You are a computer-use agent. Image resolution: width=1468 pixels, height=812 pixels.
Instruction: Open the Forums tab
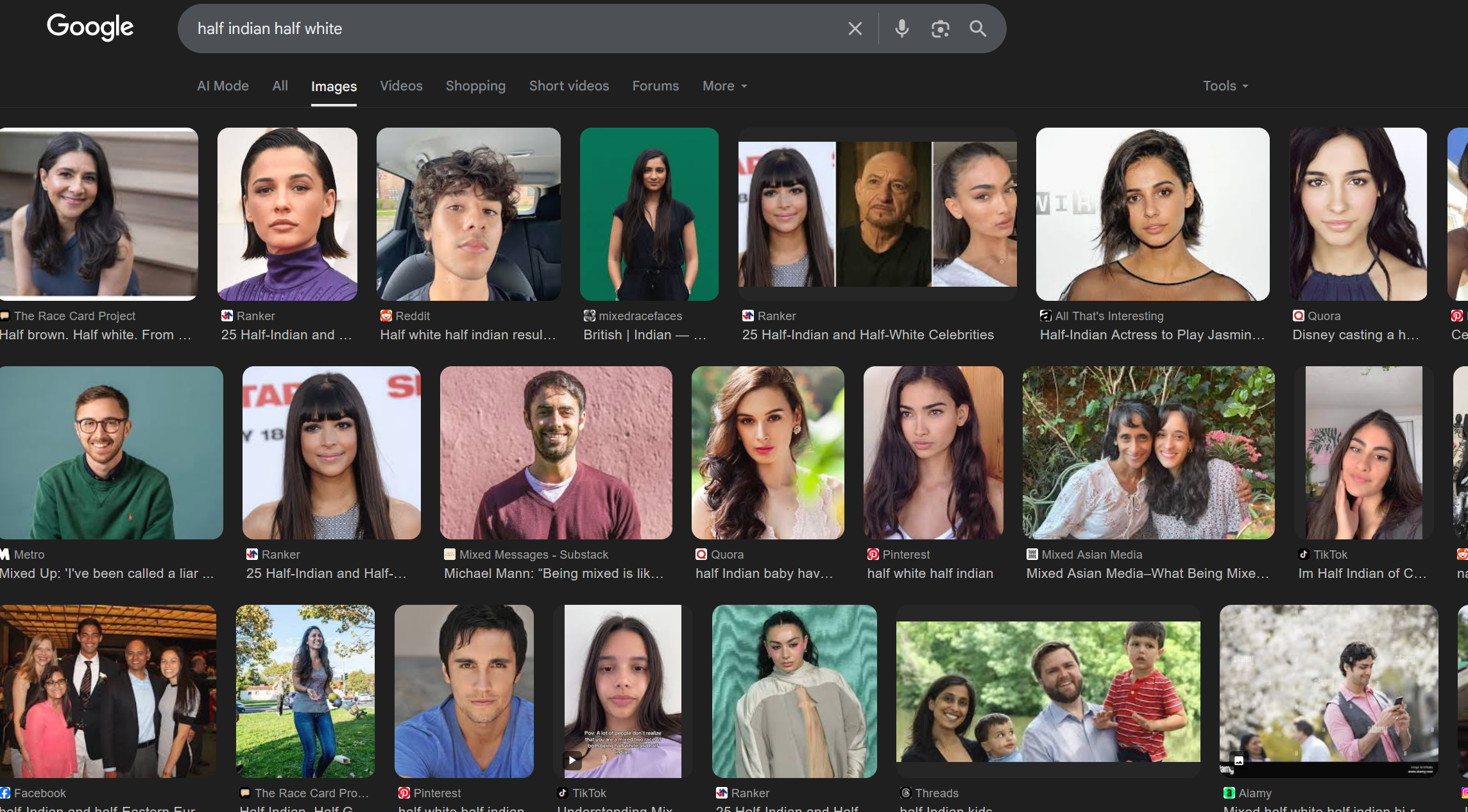click(655, 86)
